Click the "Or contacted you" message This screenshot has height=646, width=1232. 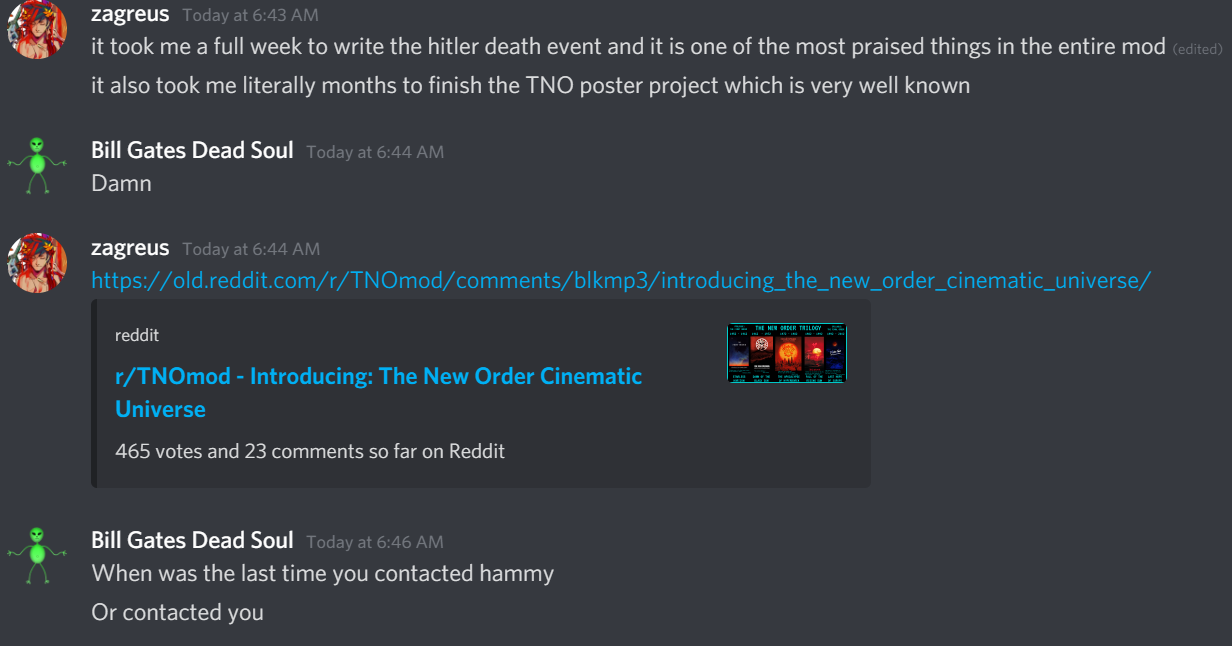[178, 612]
